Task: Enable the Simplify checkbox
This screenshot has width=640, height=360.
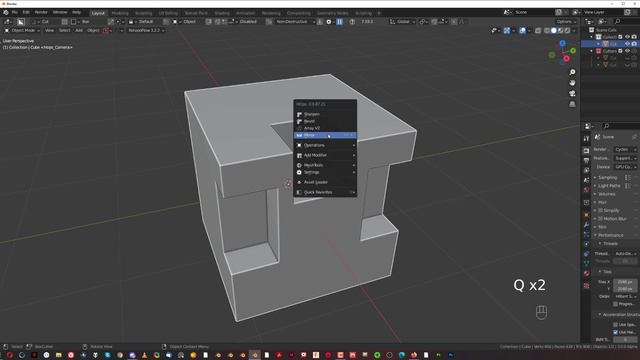Action: click(x=600, y=211)
